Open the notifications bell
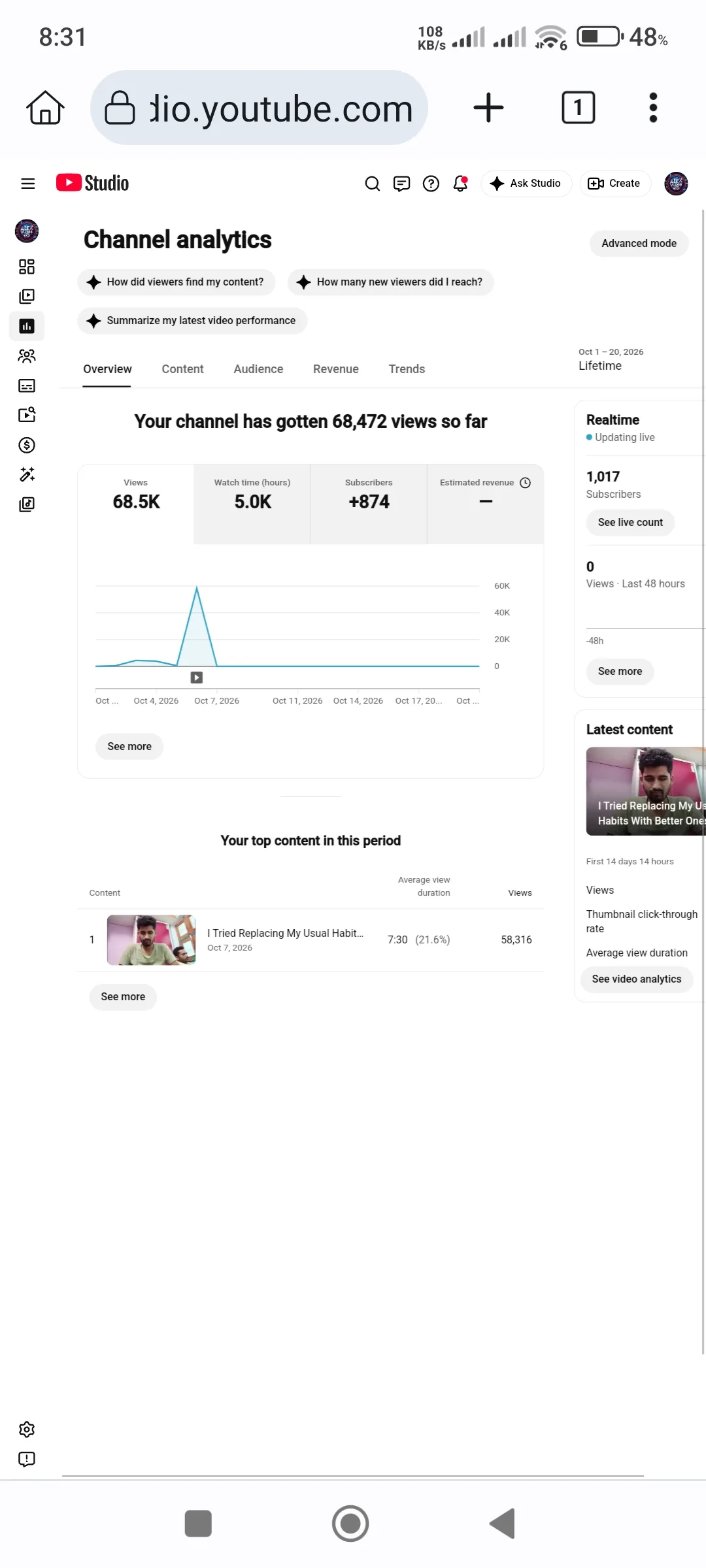 pyautogui.click(x=460, y=184)
